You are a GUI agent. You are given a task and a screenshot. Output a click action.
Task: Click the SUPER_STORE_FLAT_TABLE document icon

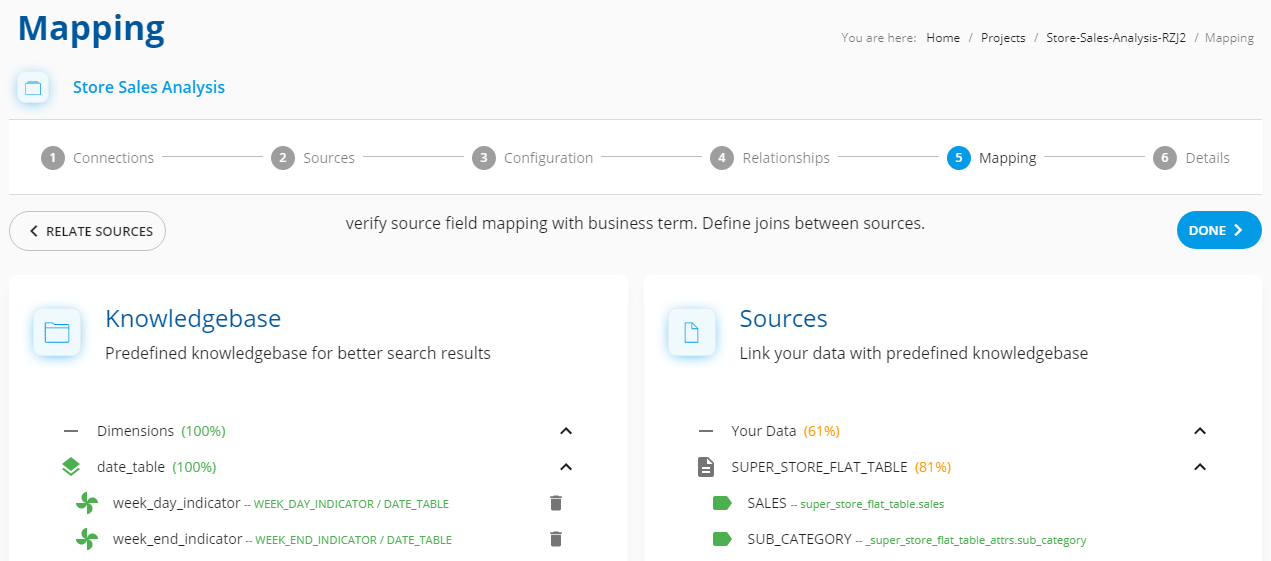705,467
